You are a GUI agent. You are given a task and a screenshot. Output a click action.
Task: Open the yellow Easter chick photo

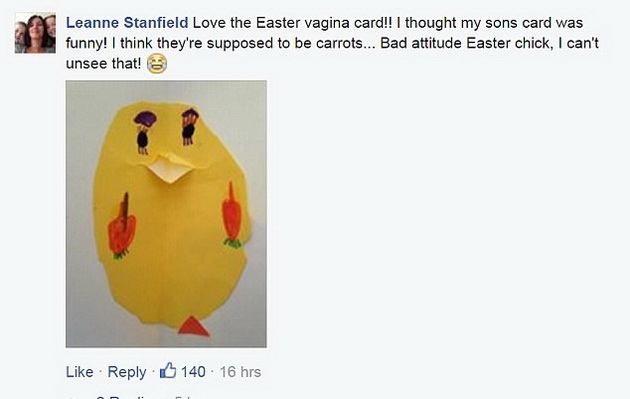(x=166, y=214)
